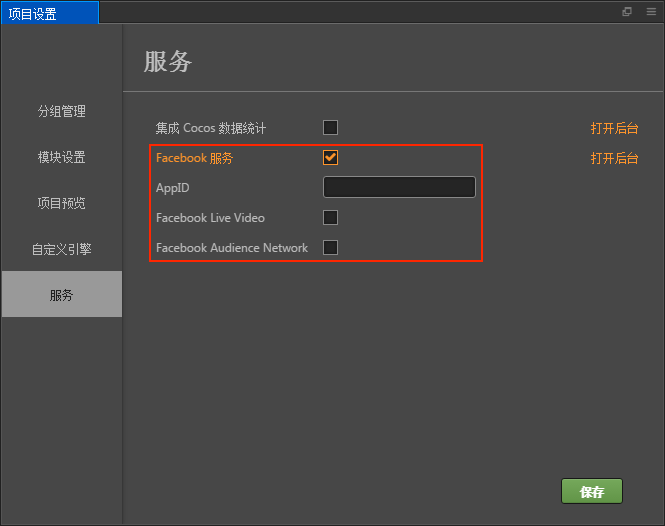This screenshot has width=665, height=526.
Task: Switch to 模块设置 in sidebar
Action: [62, 157]
